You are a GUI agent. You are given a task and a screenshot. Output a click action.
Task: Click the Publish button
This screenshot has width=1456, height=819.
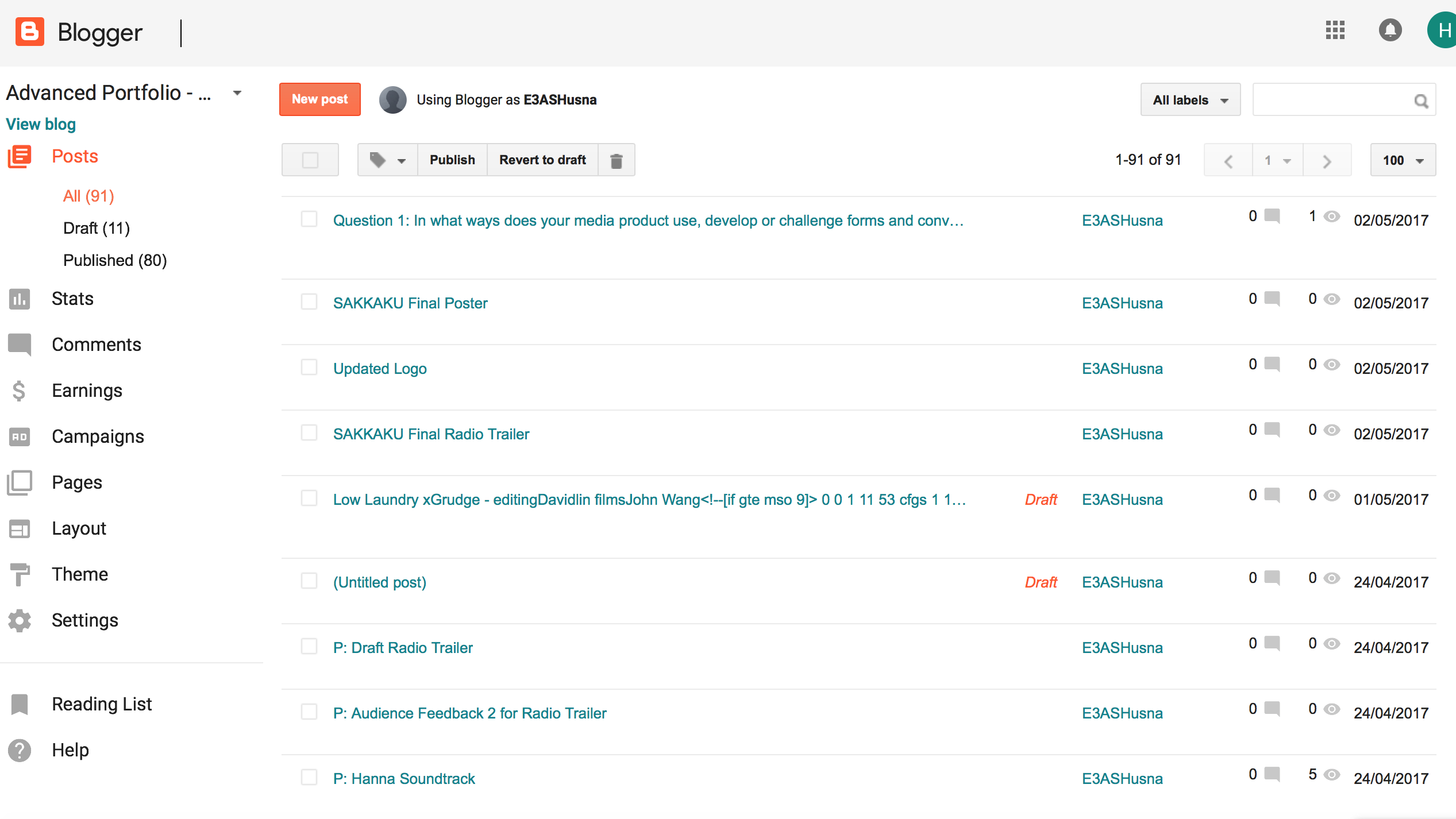(x=452, y=160)
